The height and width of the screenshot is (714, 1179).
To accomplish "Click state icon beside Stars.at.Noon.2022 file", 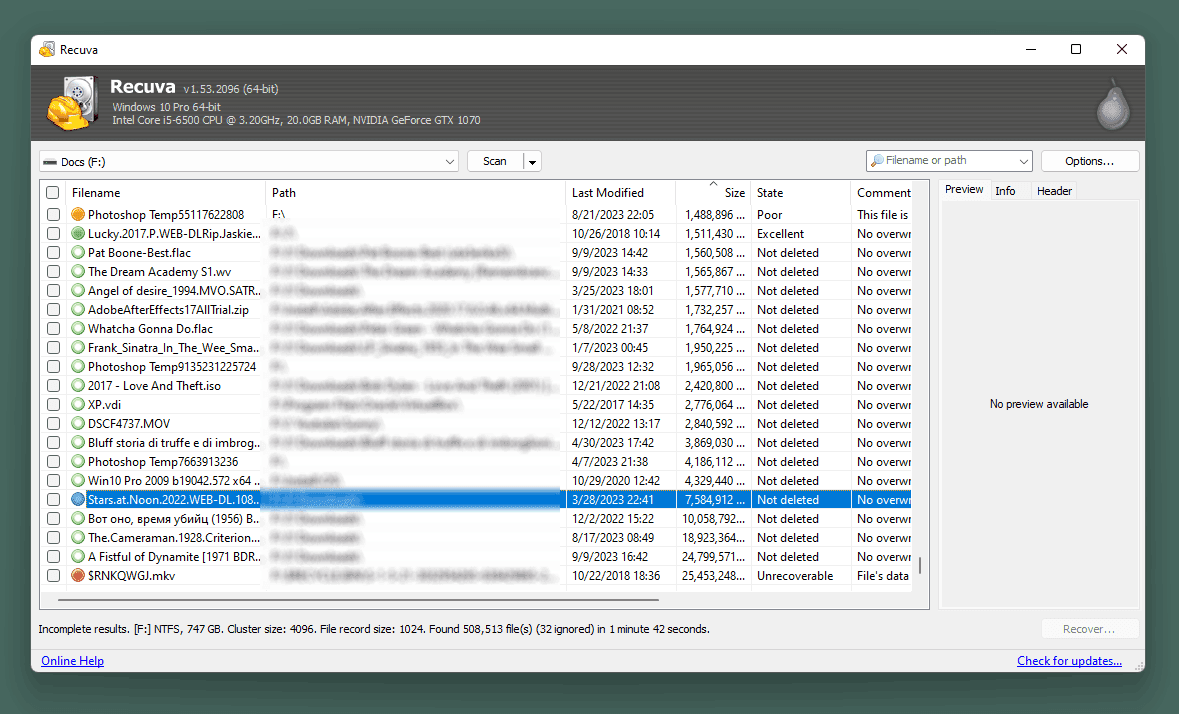I will tap(77, 499).
